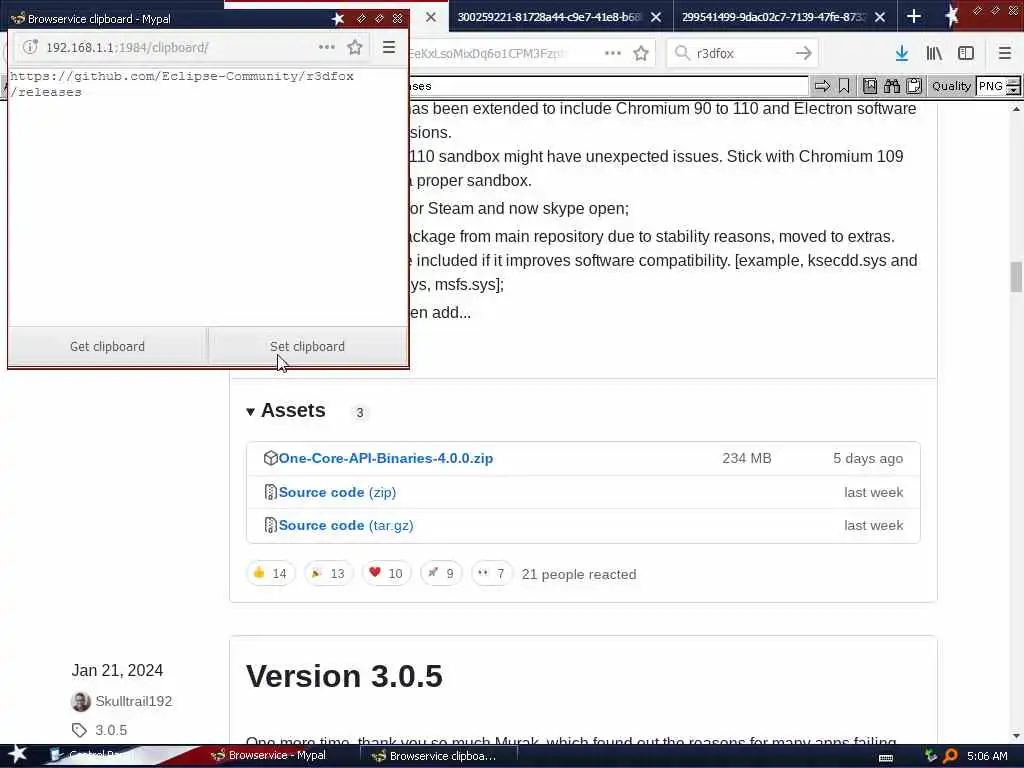
Task: Bookmark current page star in main browser
Action: tap(641, 53)
